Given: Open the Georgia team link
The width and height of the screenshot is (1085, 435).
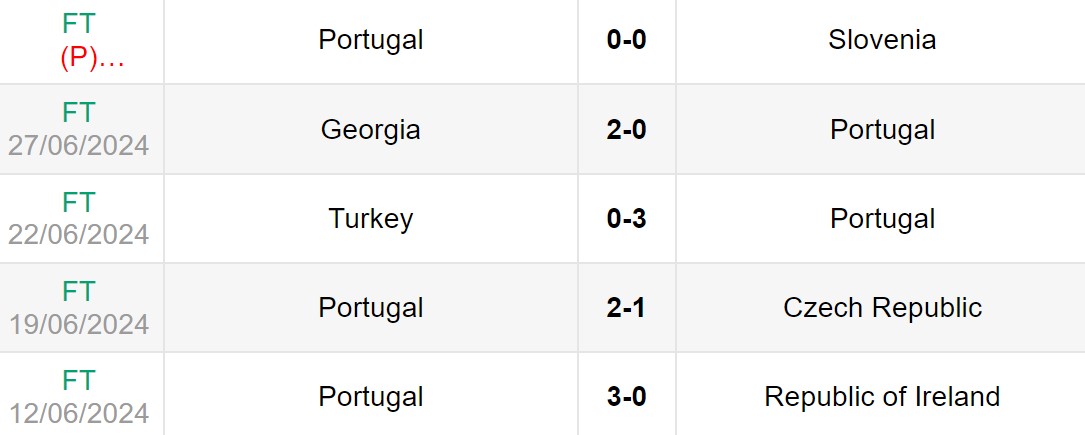Looking at the screenshot, I should tap(371, 130).
